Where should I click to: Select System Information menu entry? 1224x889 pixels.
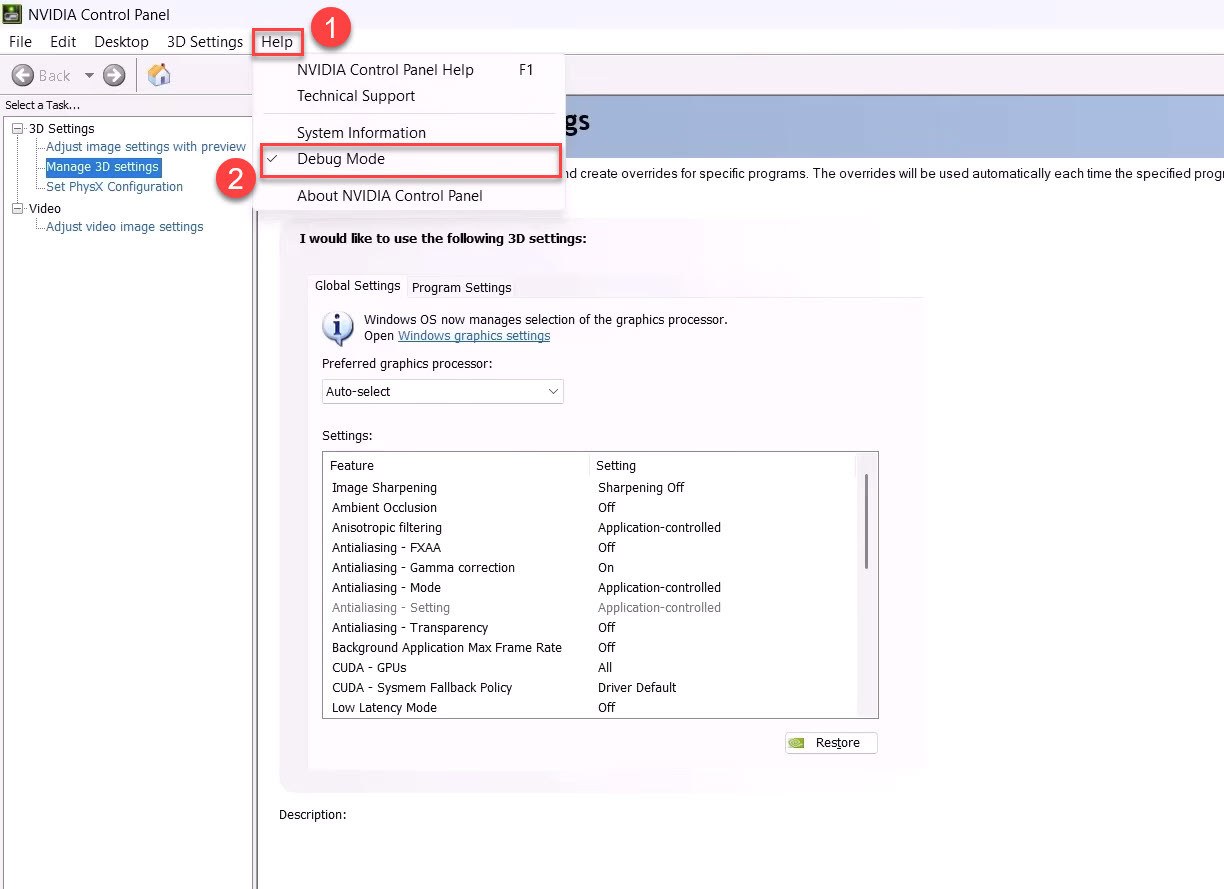361,133
